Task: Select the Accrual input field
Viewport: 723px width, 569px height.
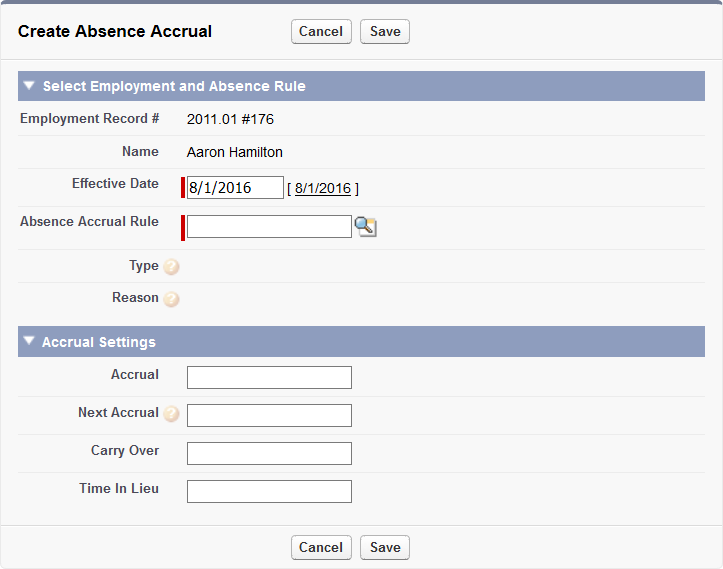Action: pos(269,377)
